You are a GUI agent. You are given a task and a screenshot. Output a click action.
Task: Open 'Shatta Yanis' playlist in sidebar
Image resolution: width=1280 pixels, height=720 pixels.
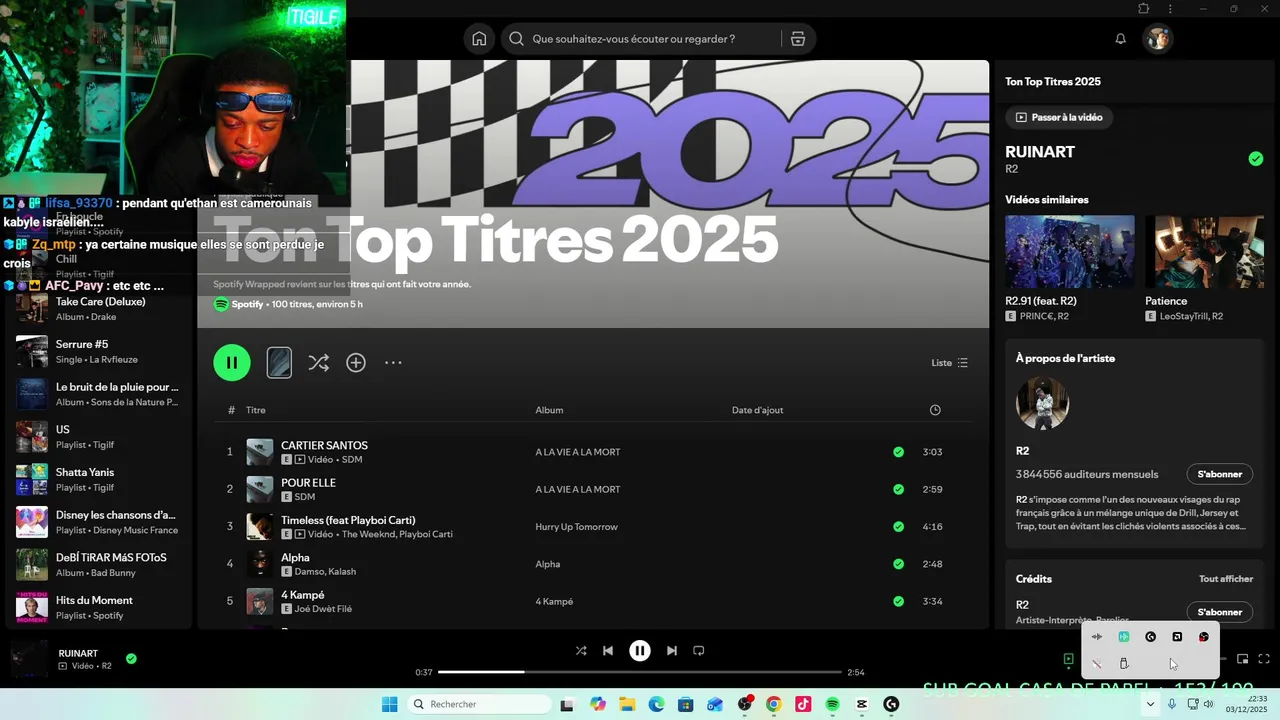100,479
